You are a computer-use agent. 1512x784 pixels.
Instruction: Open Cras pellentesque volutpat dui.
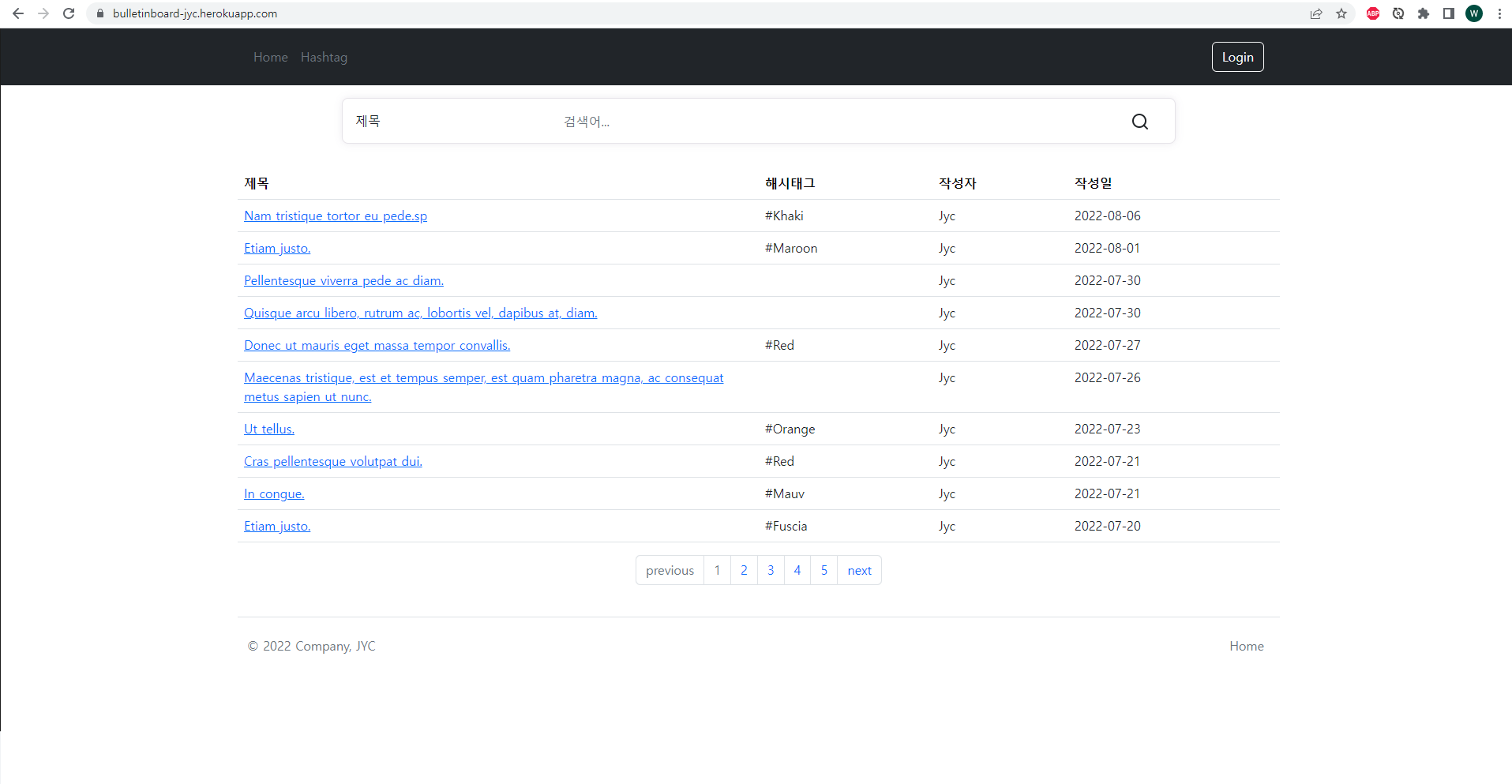(x=333, y=461)
